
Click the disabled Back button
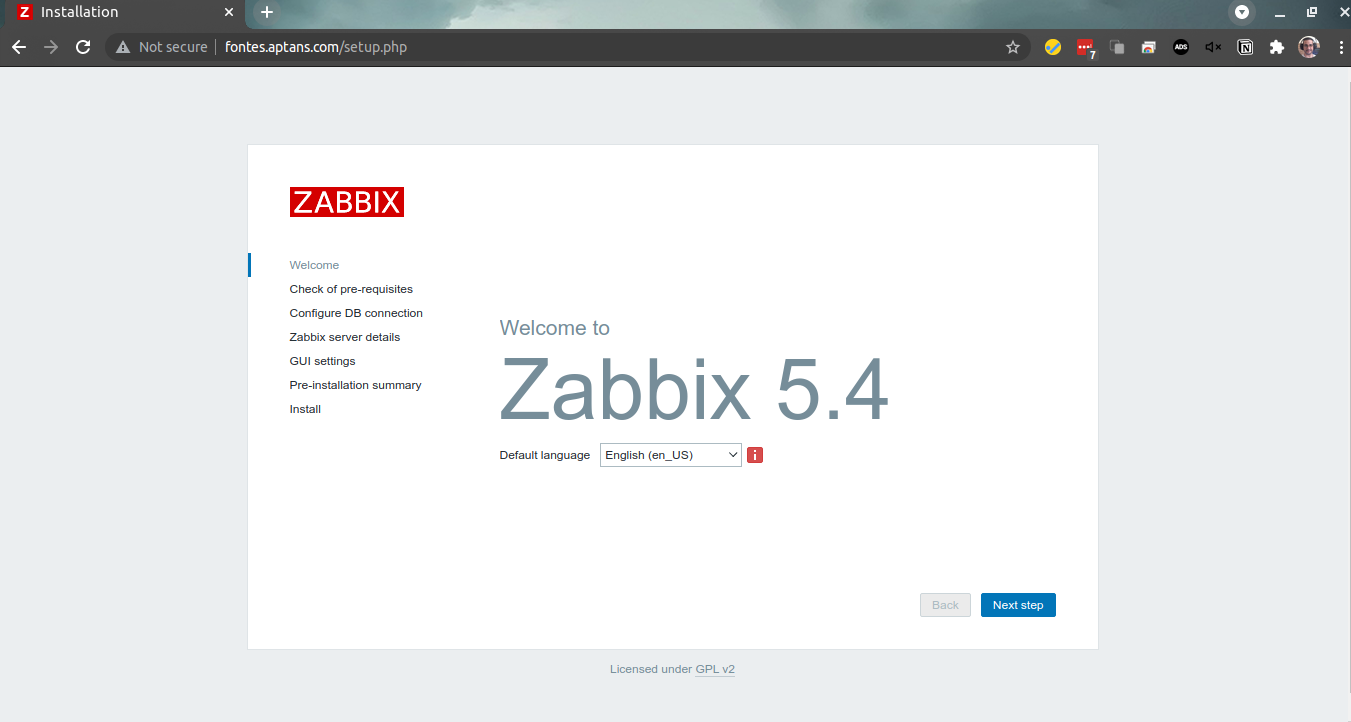click(945, 605)
